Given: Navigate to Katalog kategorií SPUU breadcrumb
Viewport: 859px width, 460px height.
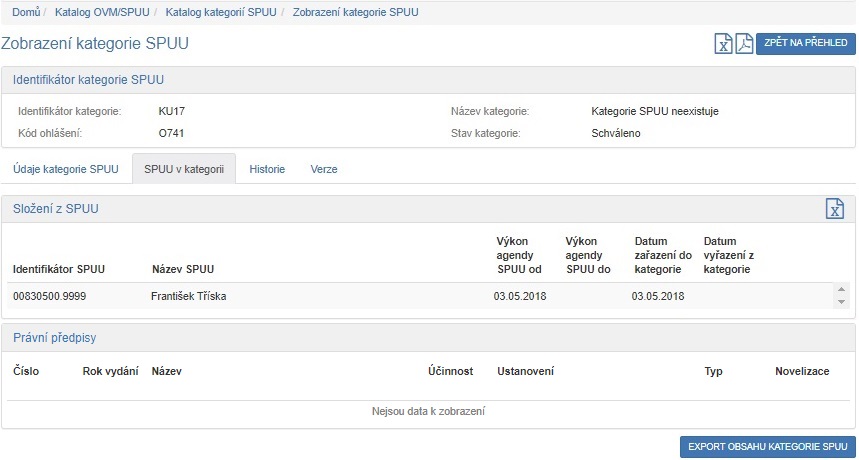Looking at the screenshot, I should click(x=221, y=12).
